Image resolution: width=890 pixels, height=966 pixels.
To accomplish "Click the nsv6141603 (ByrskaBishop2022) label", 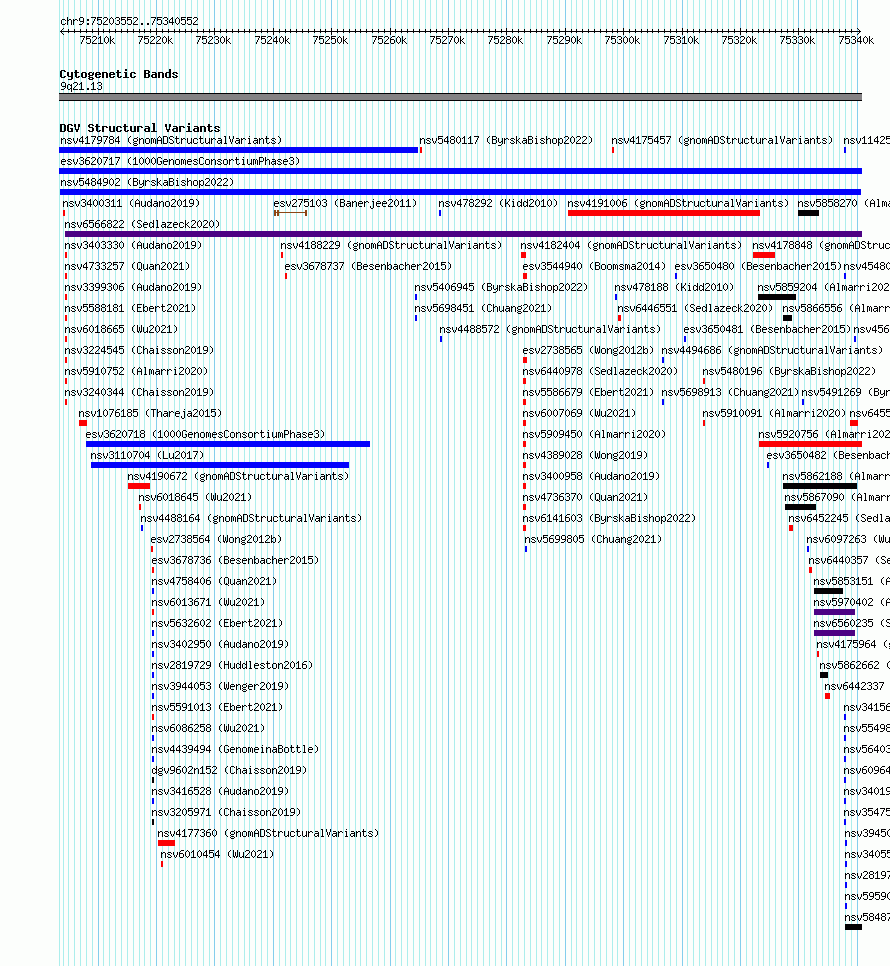I will tap(610, 518).
